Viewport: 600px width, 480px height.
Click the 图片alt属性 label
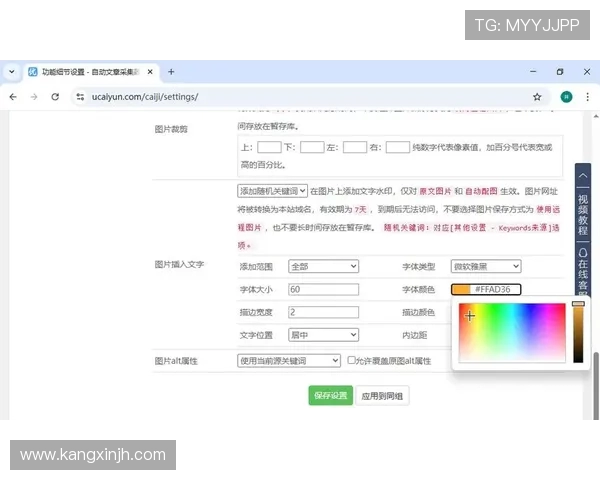(176, 361)
